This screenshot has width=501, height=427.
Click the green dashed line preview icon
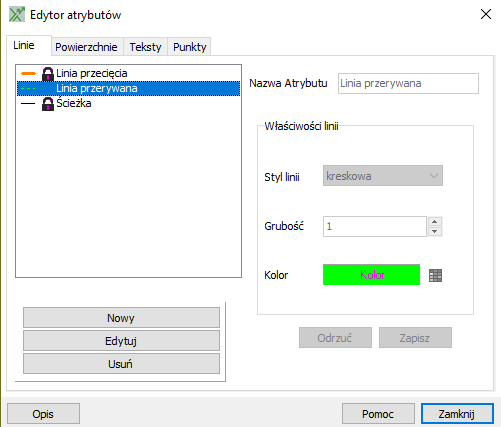pos(28,89)
